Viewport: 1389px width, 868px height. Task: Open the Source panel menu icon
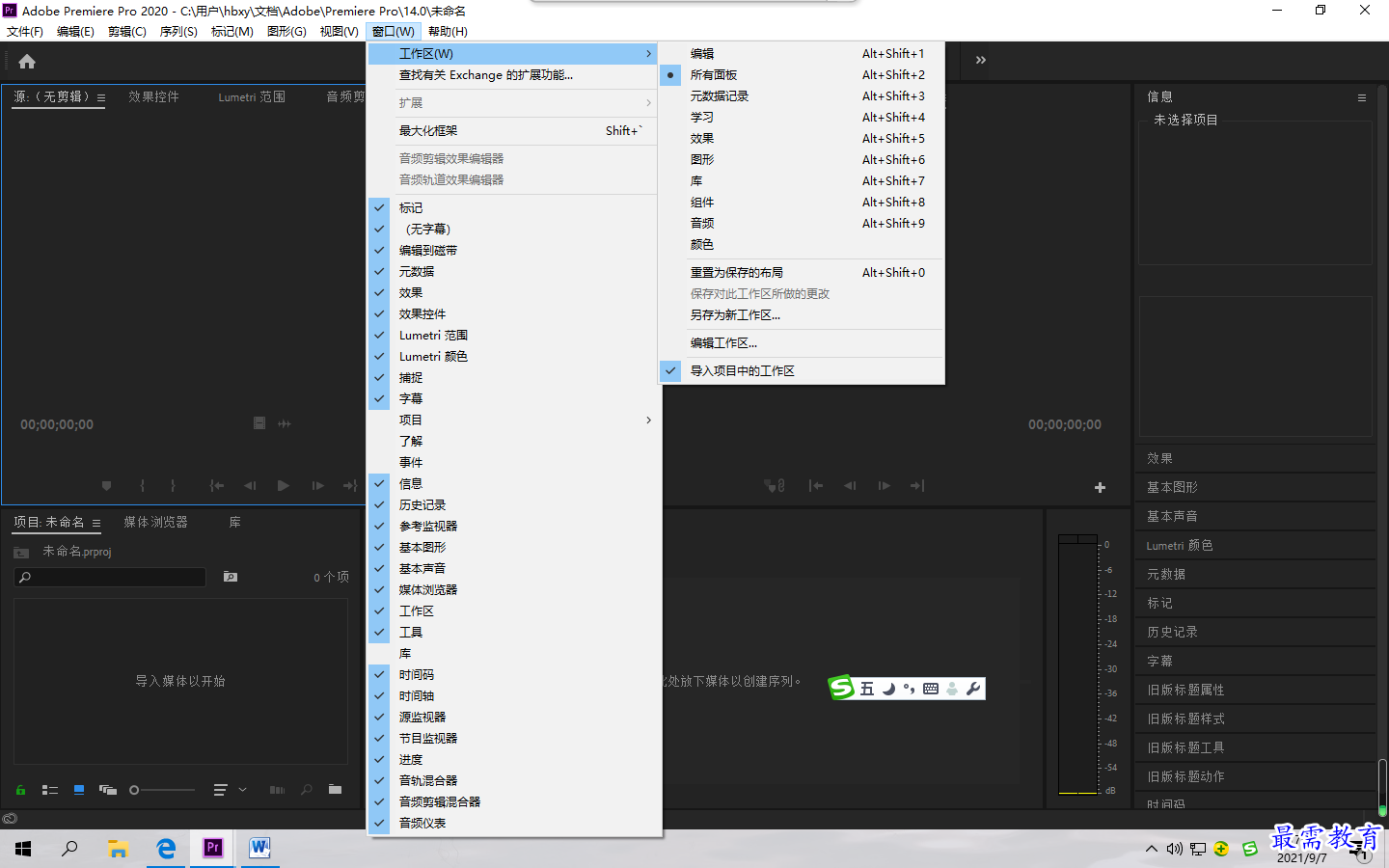tap(101, 97)
